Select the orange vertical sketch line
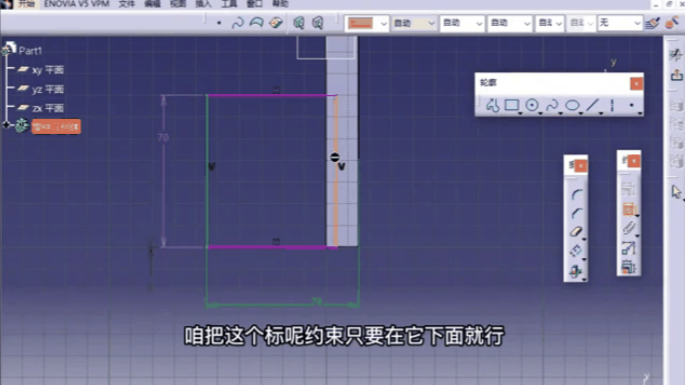685x385 pixels. [336, 171]
